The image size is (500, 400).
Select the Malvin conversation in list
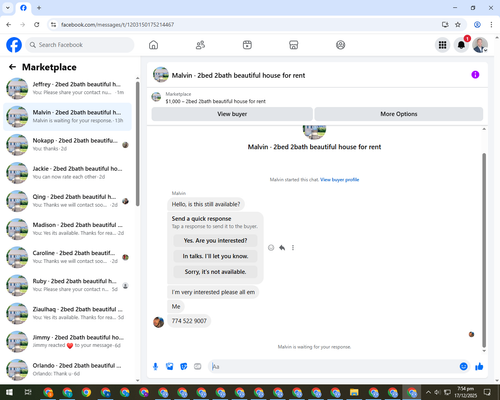pos(67,117)
